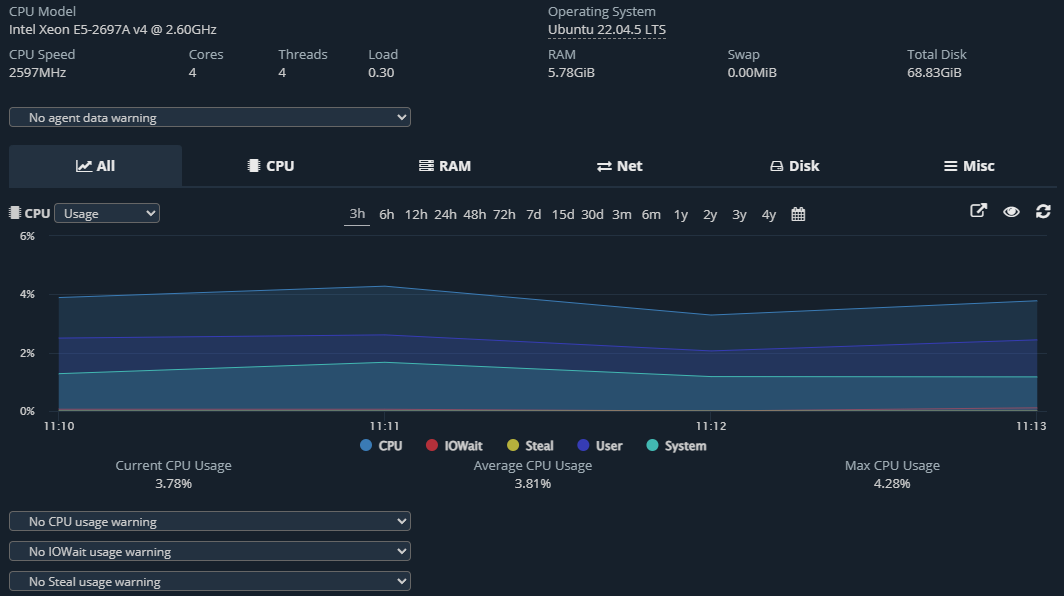
Task: Click the Ubuntu 22.04.5 LTS link
Action: pos(606,30)
